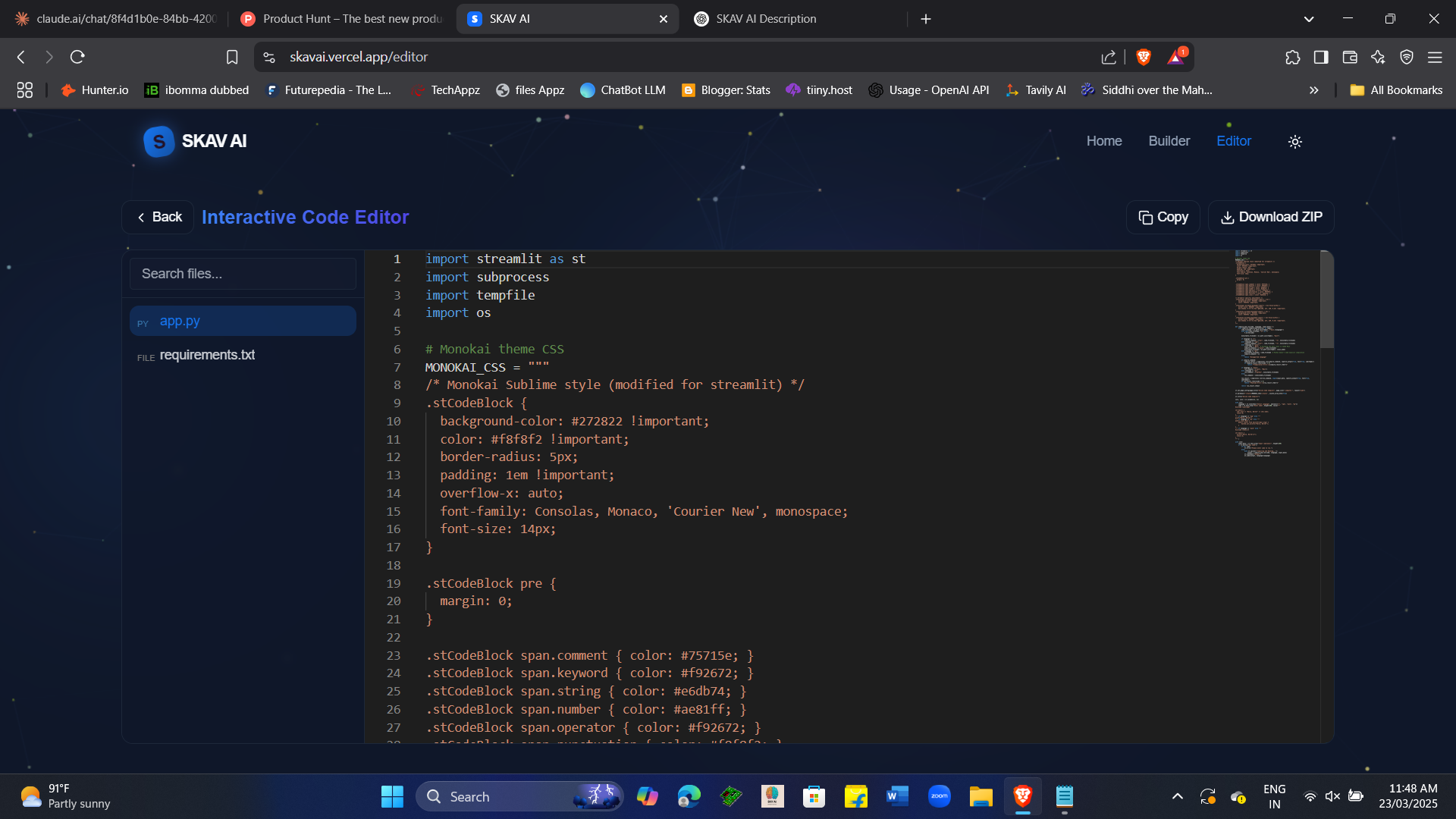Open the clock and date panel
Screen dimensions: 1456x819
pyautogui.click(x=1408, y=796)
